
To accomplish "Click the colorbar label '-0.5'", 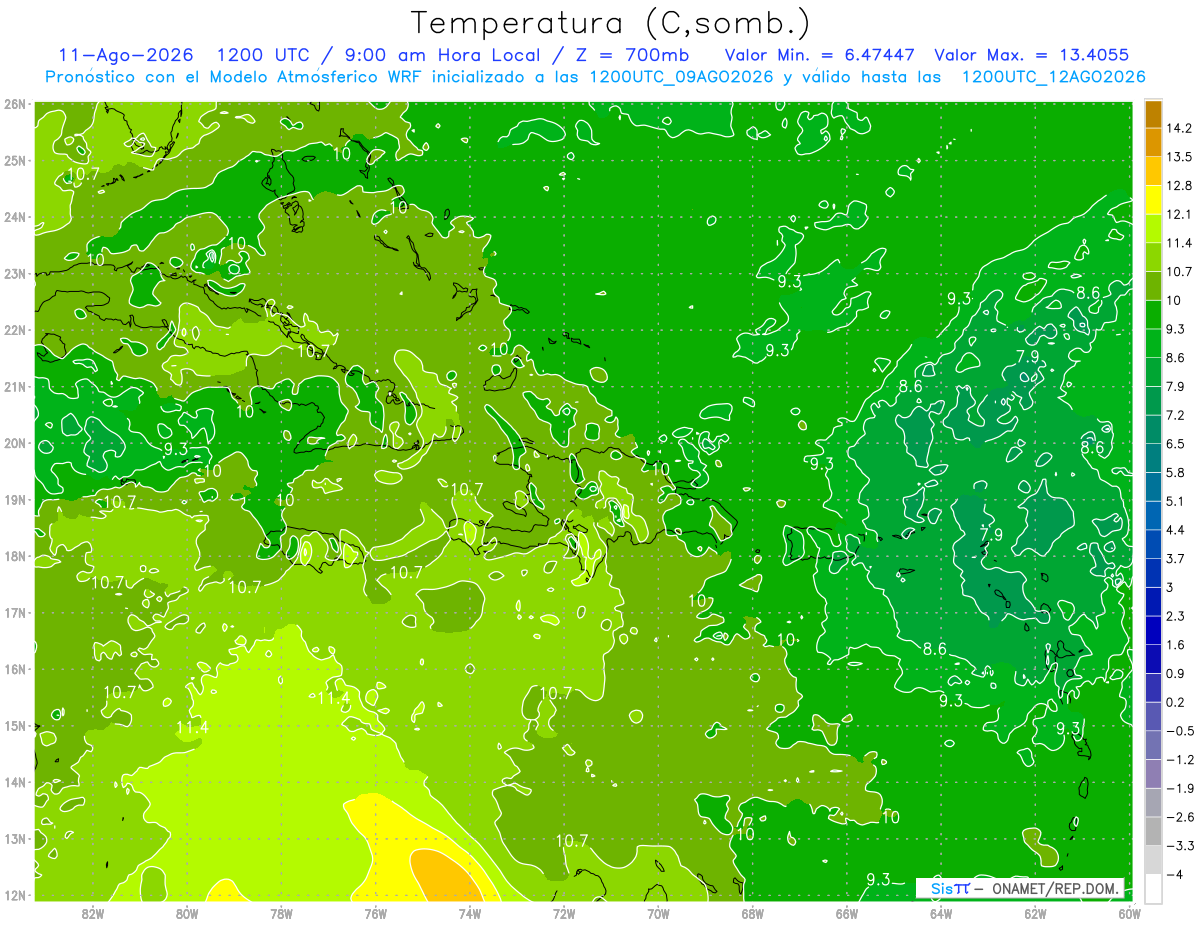I will [x=1180, y=731].
